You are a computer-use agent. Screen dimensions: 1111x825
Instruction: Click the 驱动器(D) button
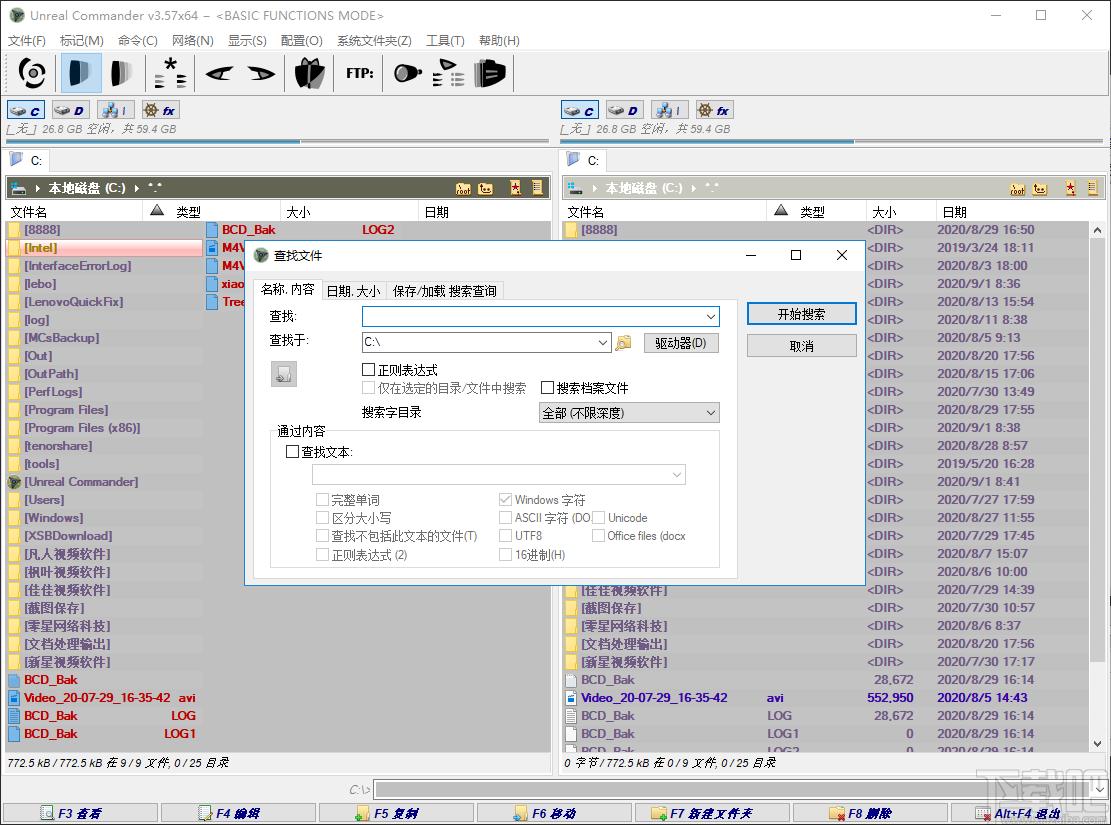681,343
